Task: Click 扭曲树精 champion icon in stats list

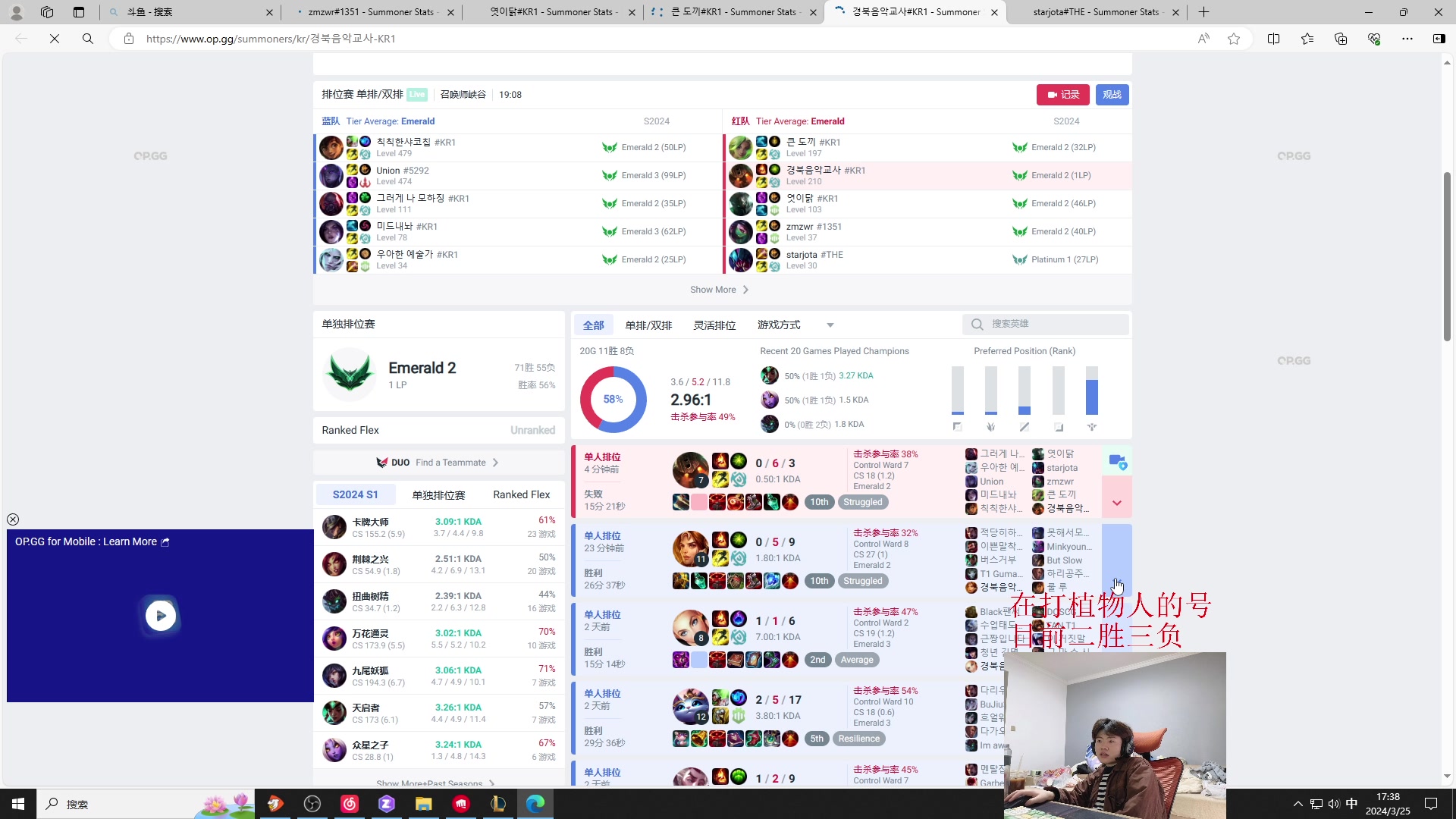Action: coord(334,601)
